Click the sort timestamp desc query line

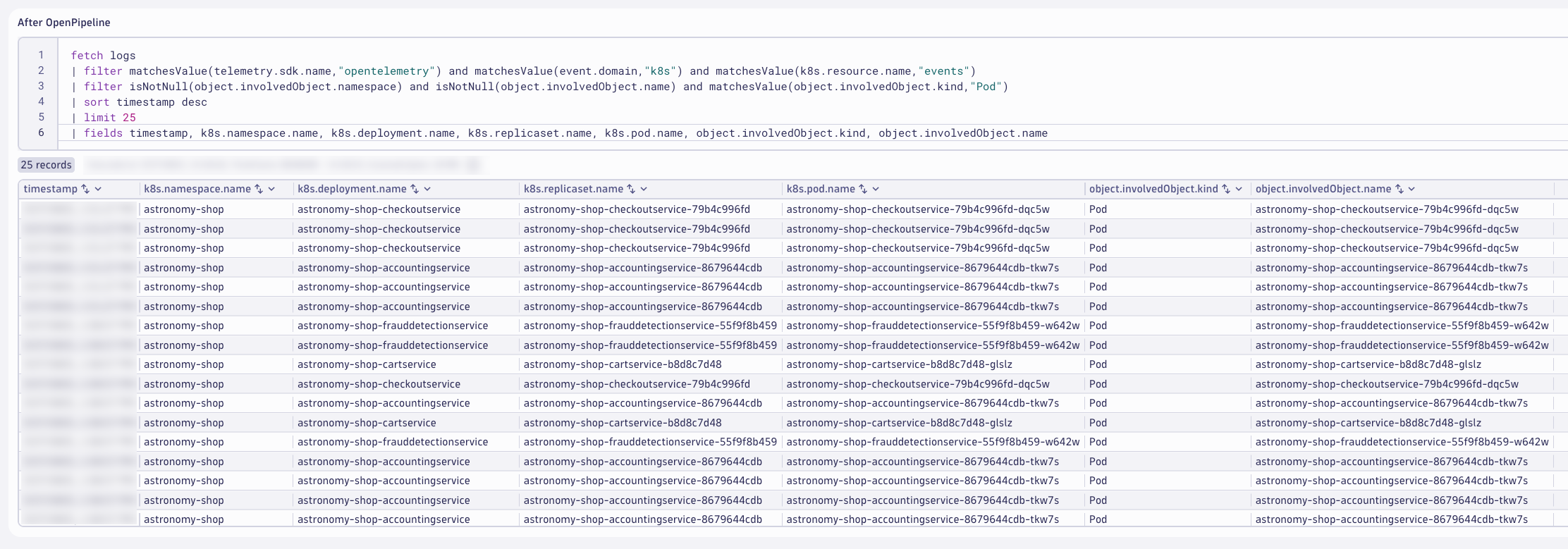tap(139, 102)
